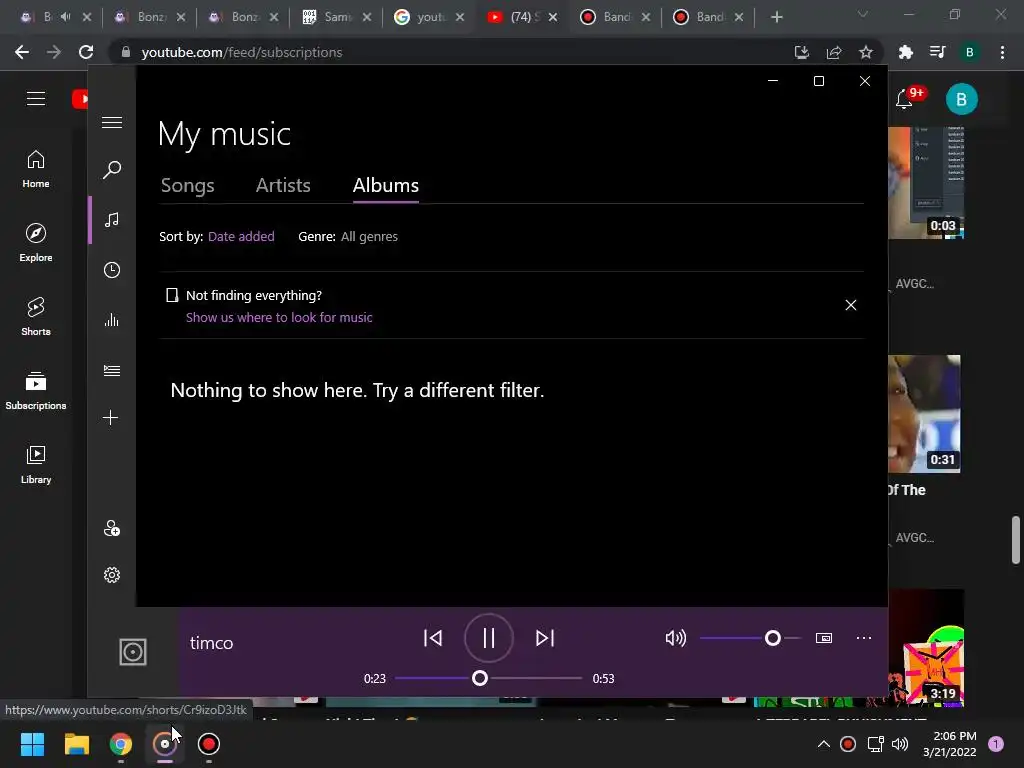This screenshot has height=768, width=1024.
Task: Click the timco song title
Action: (x=212, y=643)
